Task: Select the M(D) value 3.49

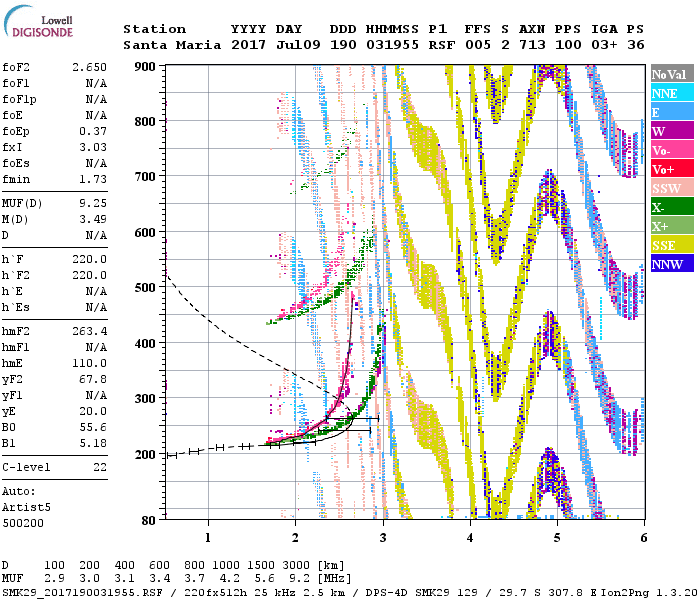Action: pos(93,219)
